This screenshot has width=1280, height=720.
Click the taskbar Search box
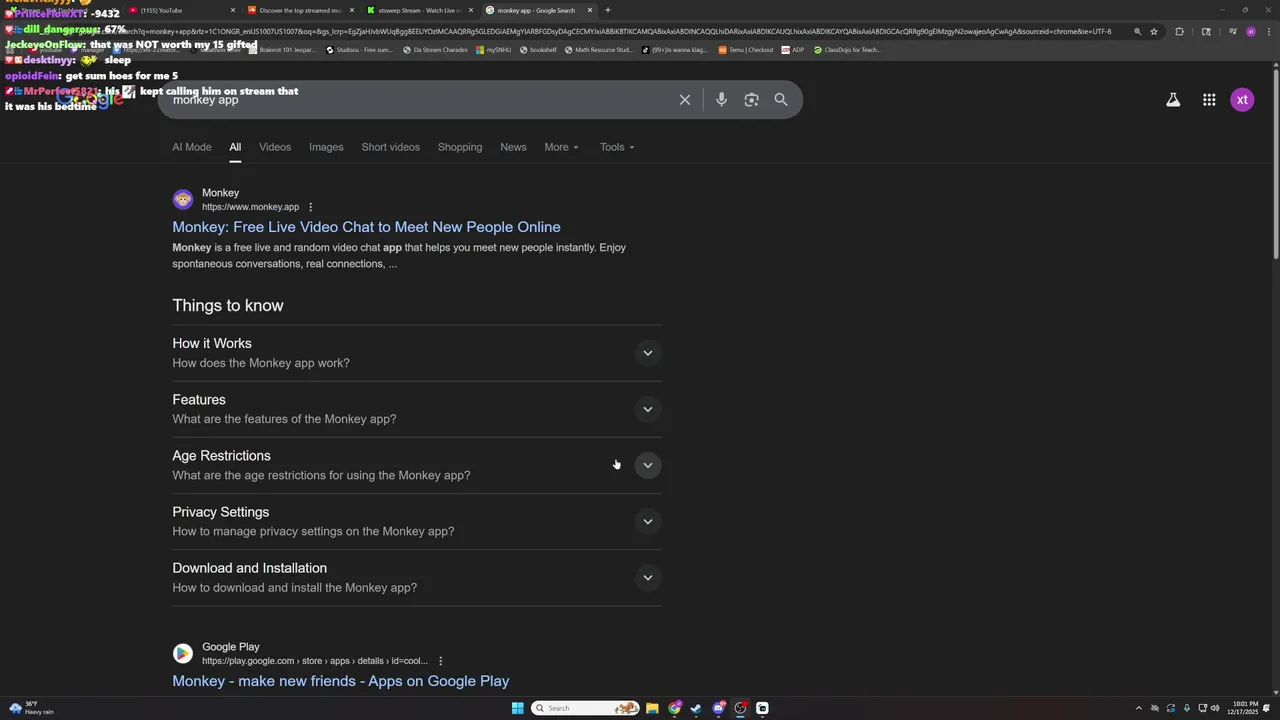click(586, 708)
